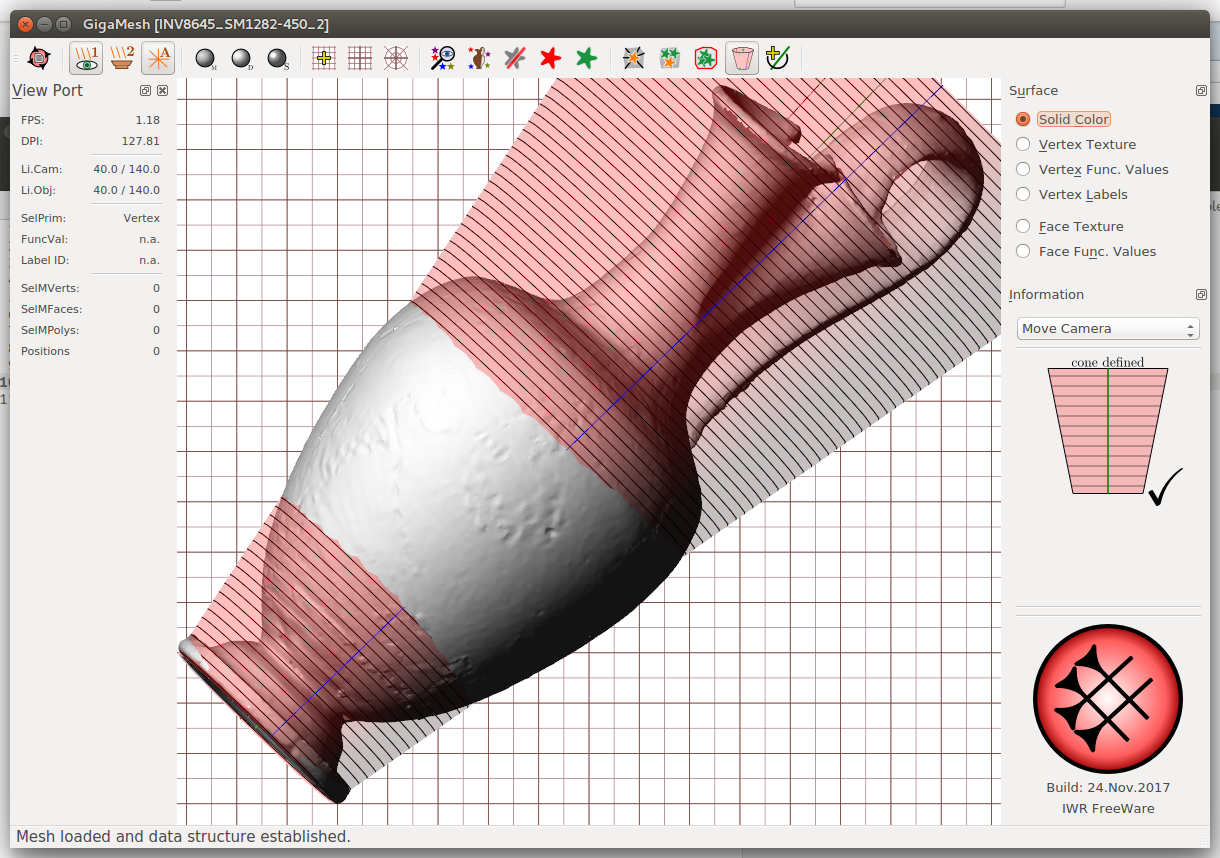
Task: Click status bar 'Mesh loaded' message
Action: (183, 836)
